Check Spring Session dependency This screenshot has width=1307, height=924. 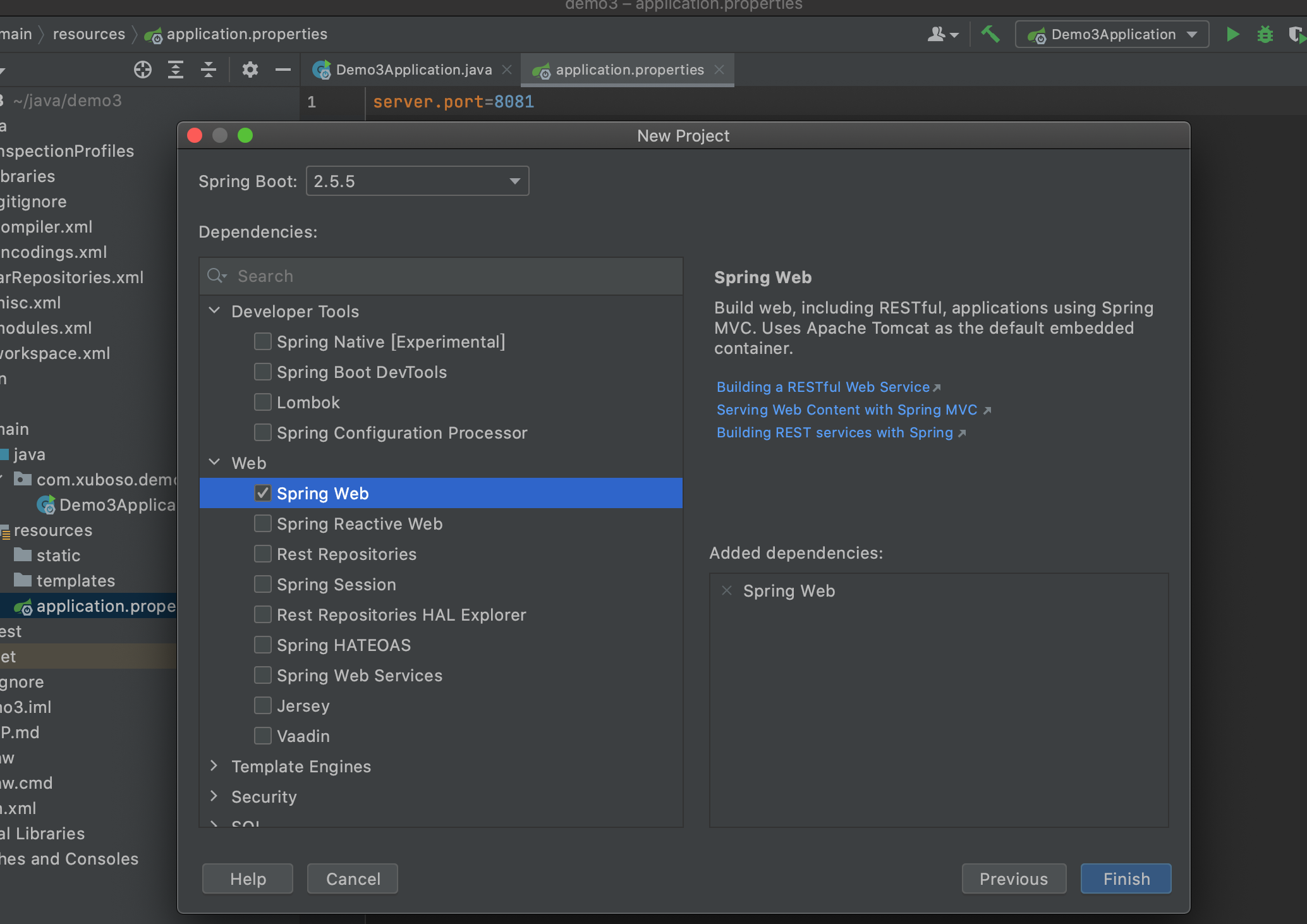tap(263, 584)
